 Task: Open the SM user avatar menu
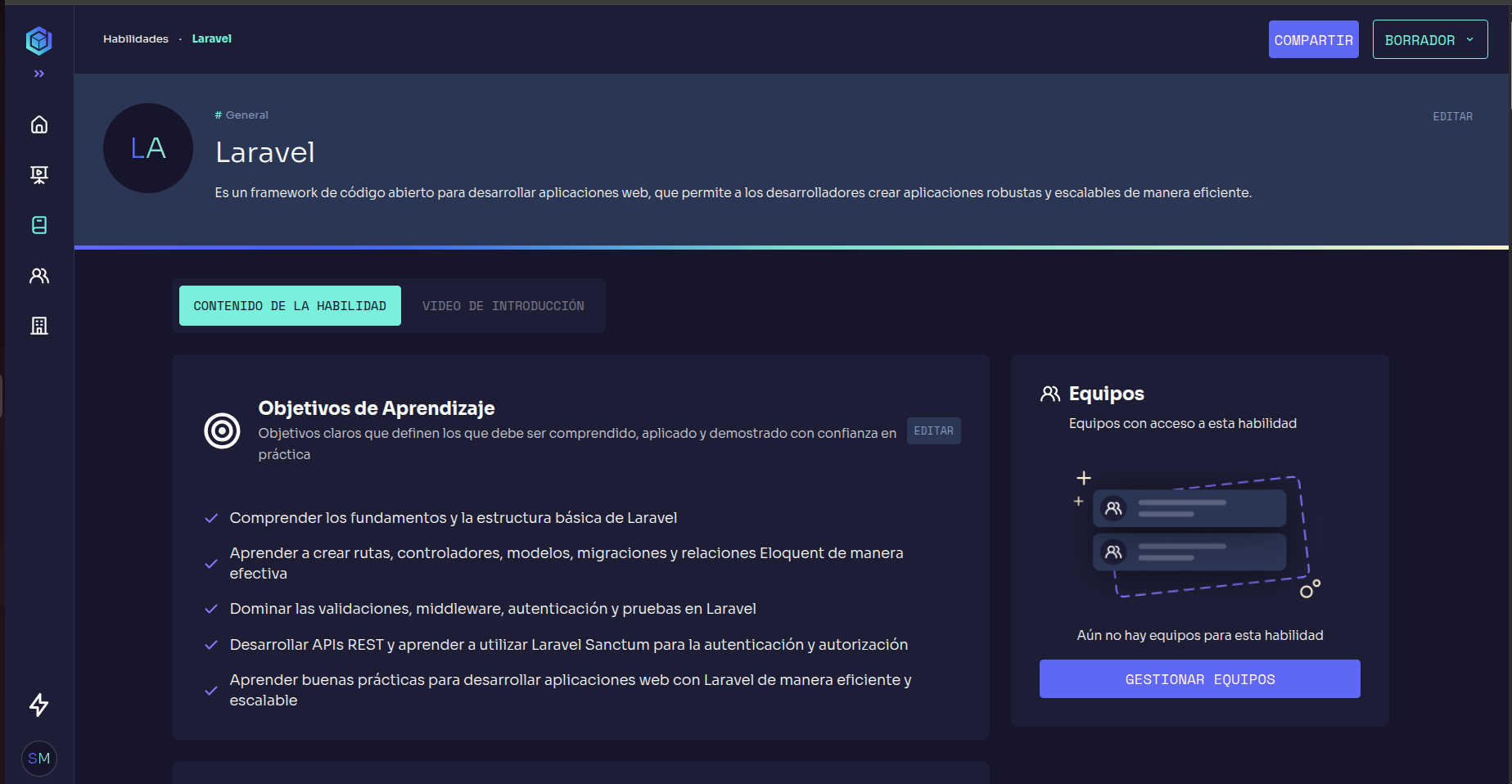click(38, 759)
